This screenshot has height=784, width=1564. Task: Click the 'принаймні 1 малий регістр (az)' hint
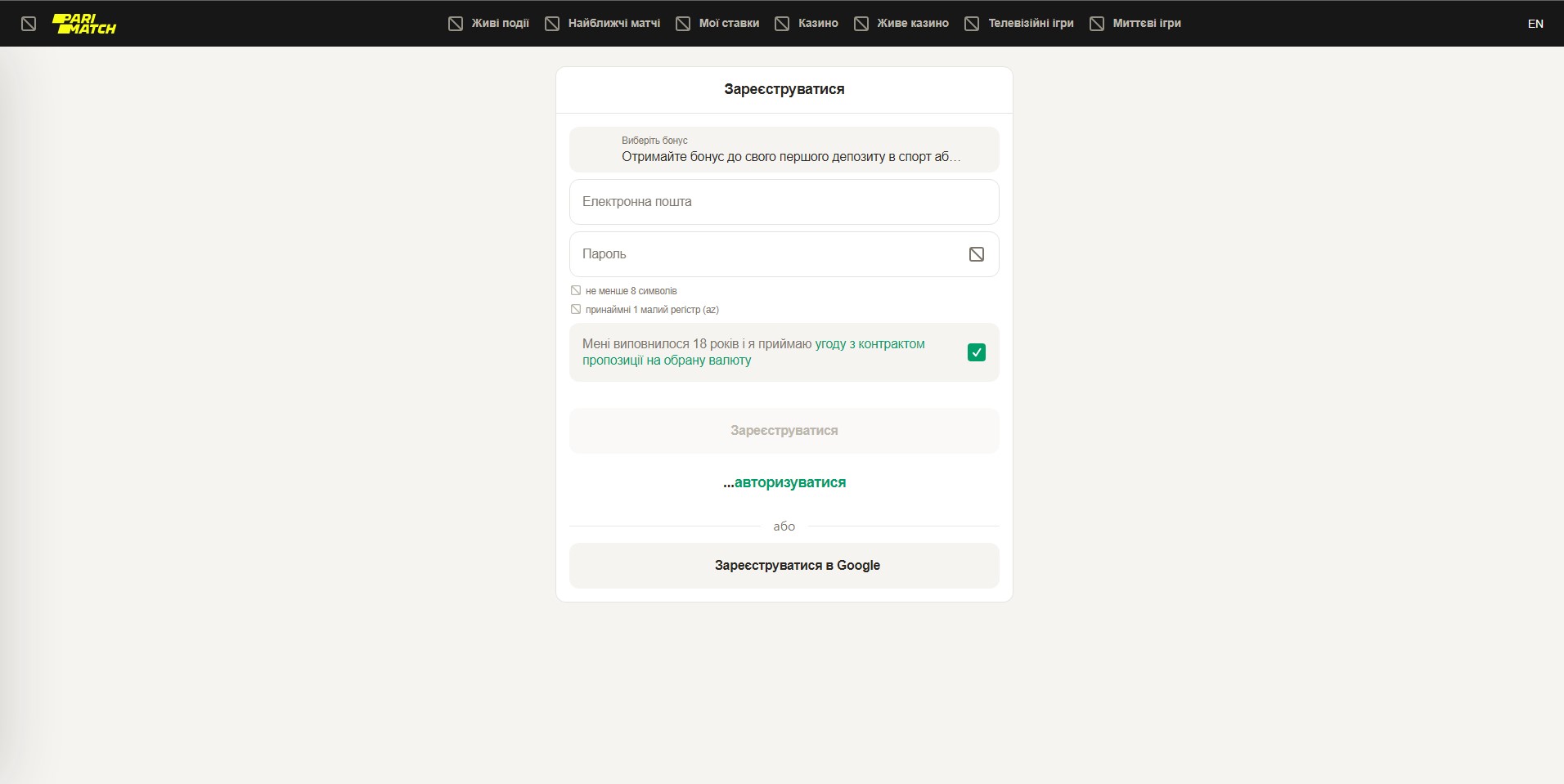(652, 310)
